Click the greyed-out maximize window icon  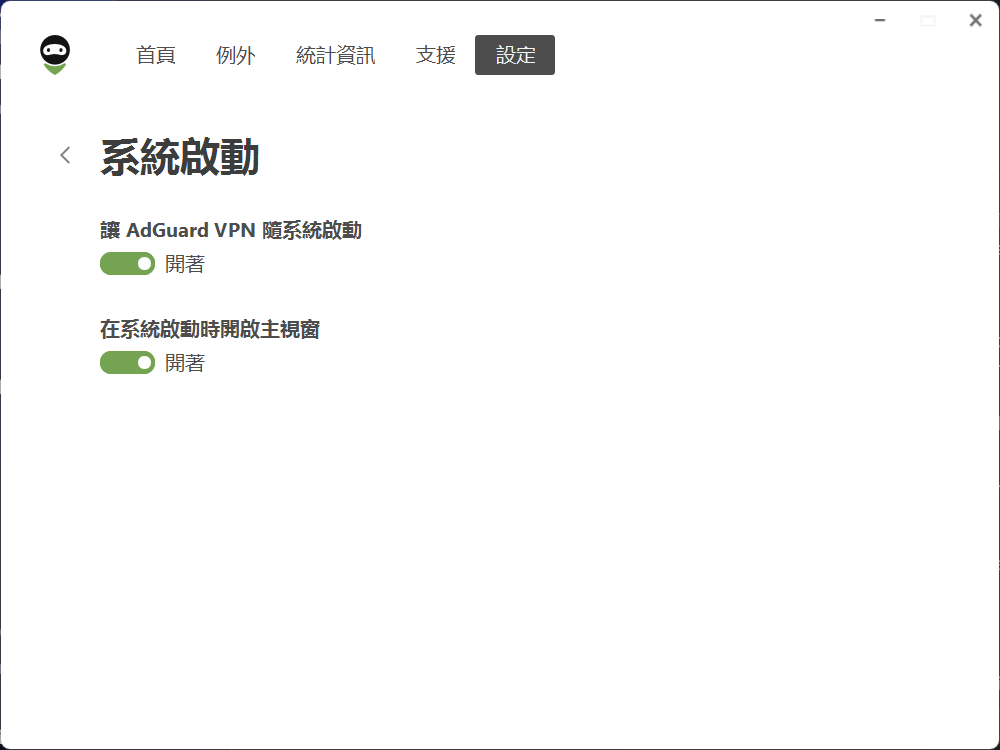[x=928, y=20]
